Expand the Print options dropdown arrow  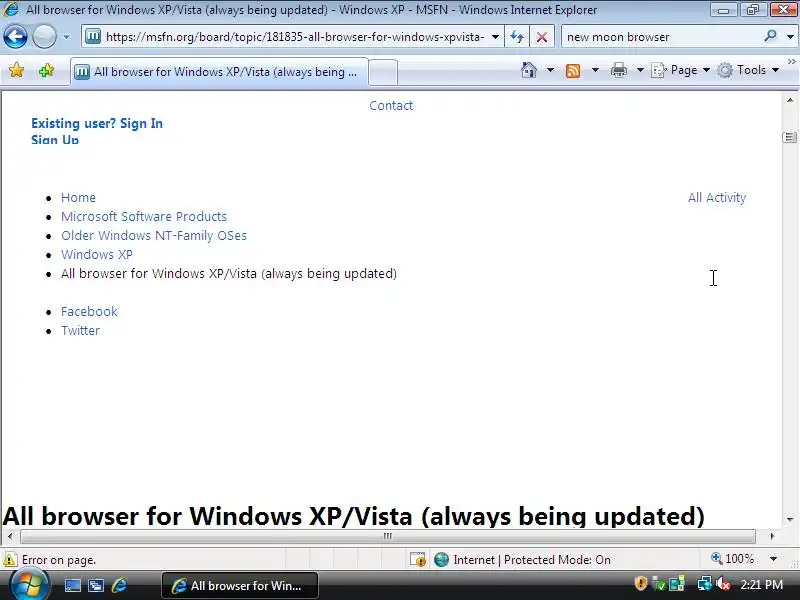pos(640,70)
